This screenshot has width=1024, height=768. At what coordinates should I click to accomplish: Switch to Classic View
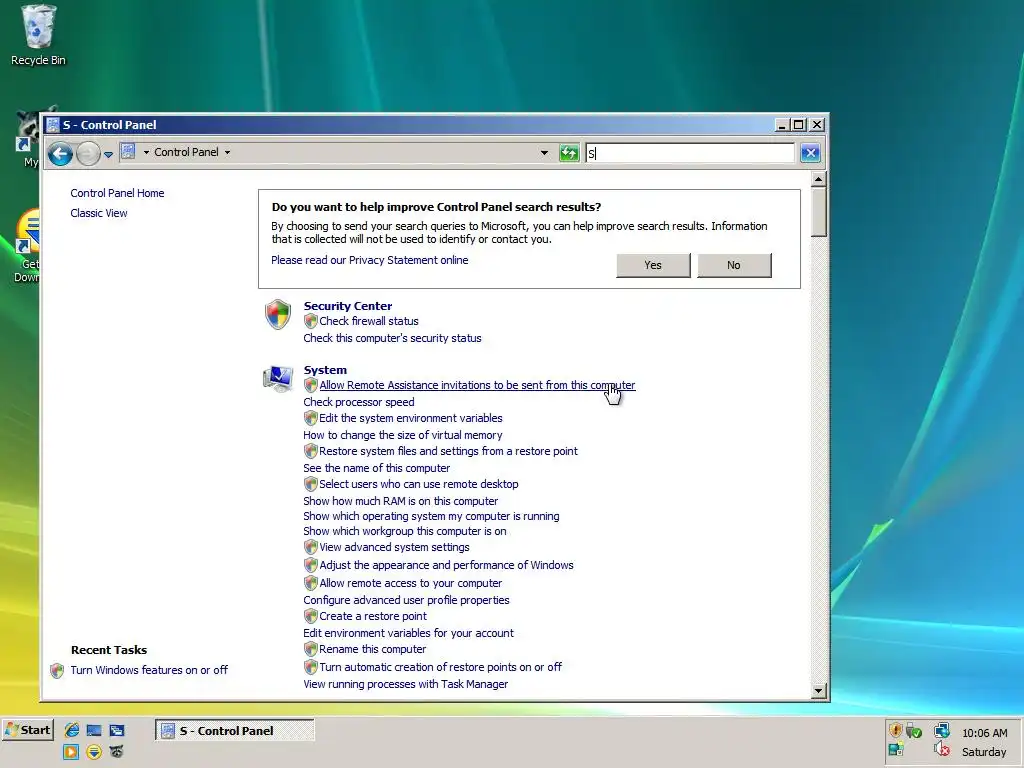[99, 214]
